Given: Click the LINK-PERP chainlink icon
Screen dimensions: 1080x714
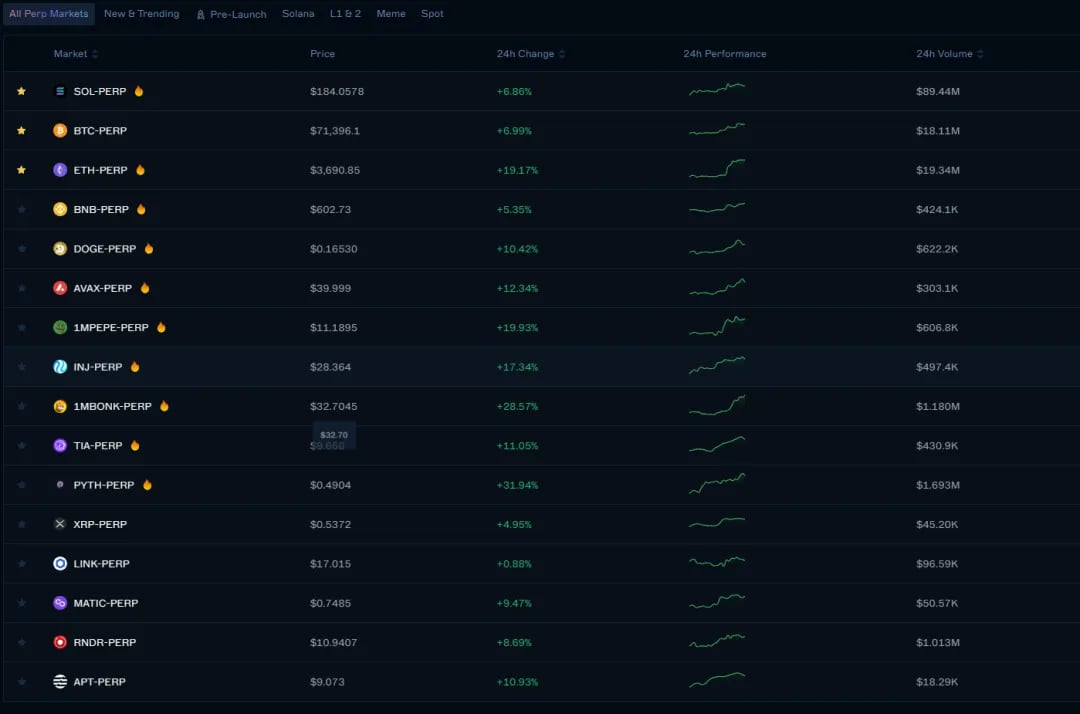Looking at the screenshot, I should pos(60,563).
